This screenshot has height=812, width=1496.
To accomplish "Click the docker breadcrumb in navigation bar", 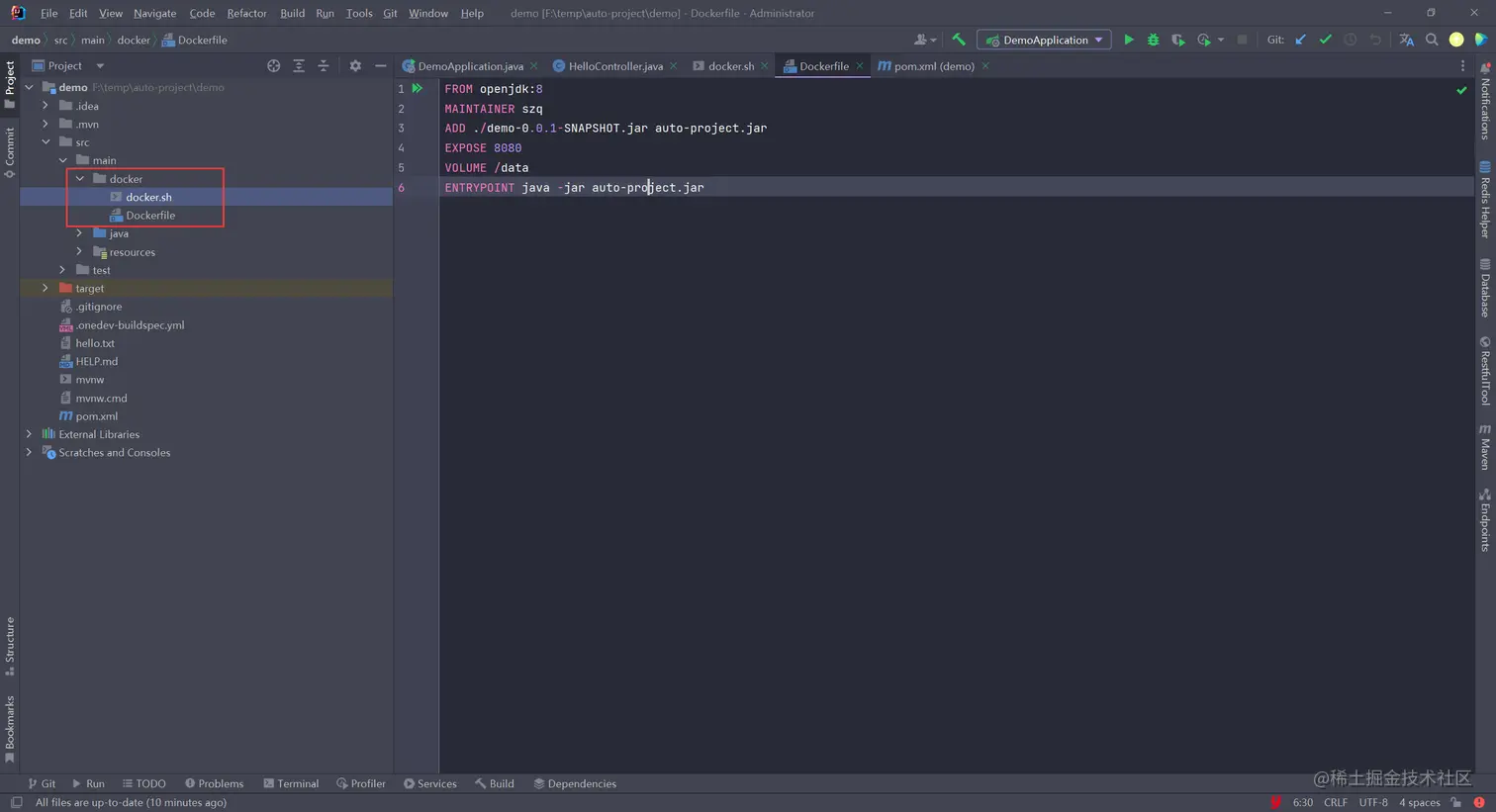I will (134, 40).
